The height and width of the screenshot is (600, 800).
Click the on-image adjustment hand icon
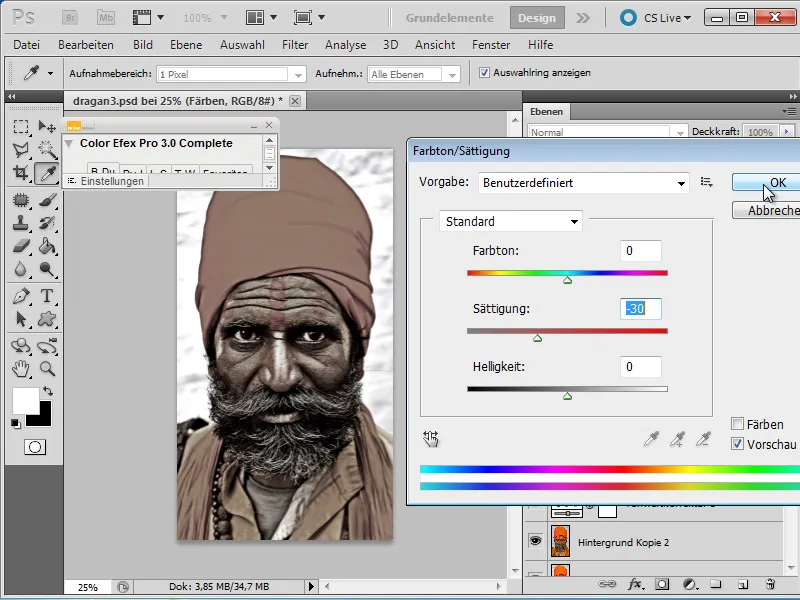[431, 439]
